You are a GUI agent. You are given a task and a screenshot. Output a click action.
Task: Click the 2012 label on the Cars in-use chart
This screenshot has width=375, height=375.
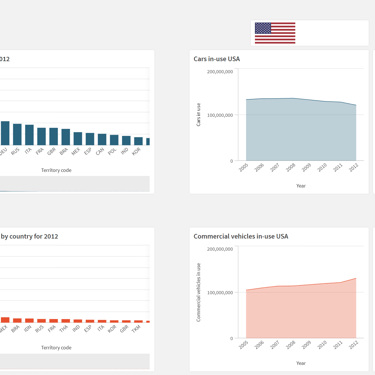tap(353, 166)
